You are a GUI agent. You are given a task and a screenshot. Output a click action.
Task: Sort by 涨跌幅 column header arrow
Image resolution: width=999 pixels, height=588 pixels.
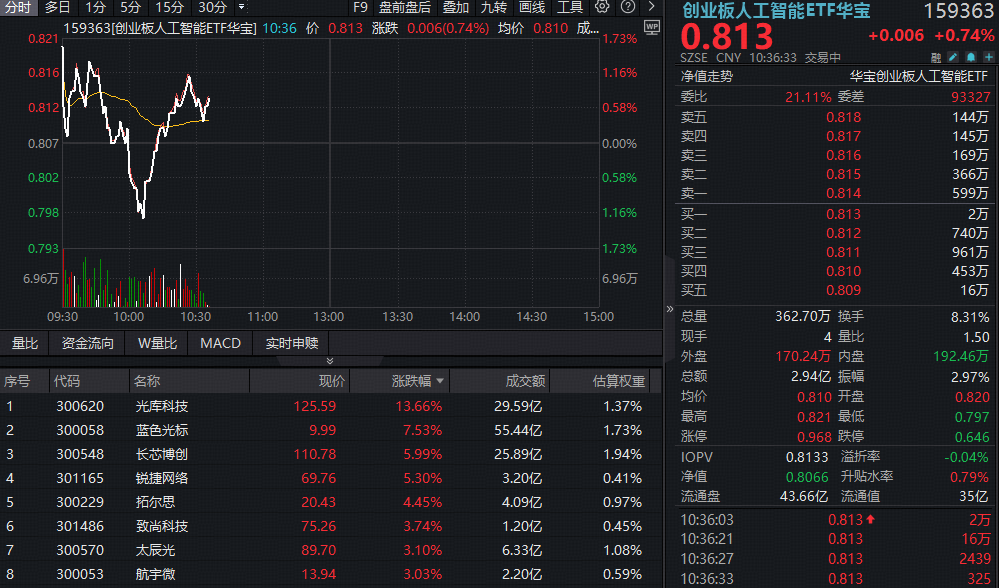pos(440,382)
